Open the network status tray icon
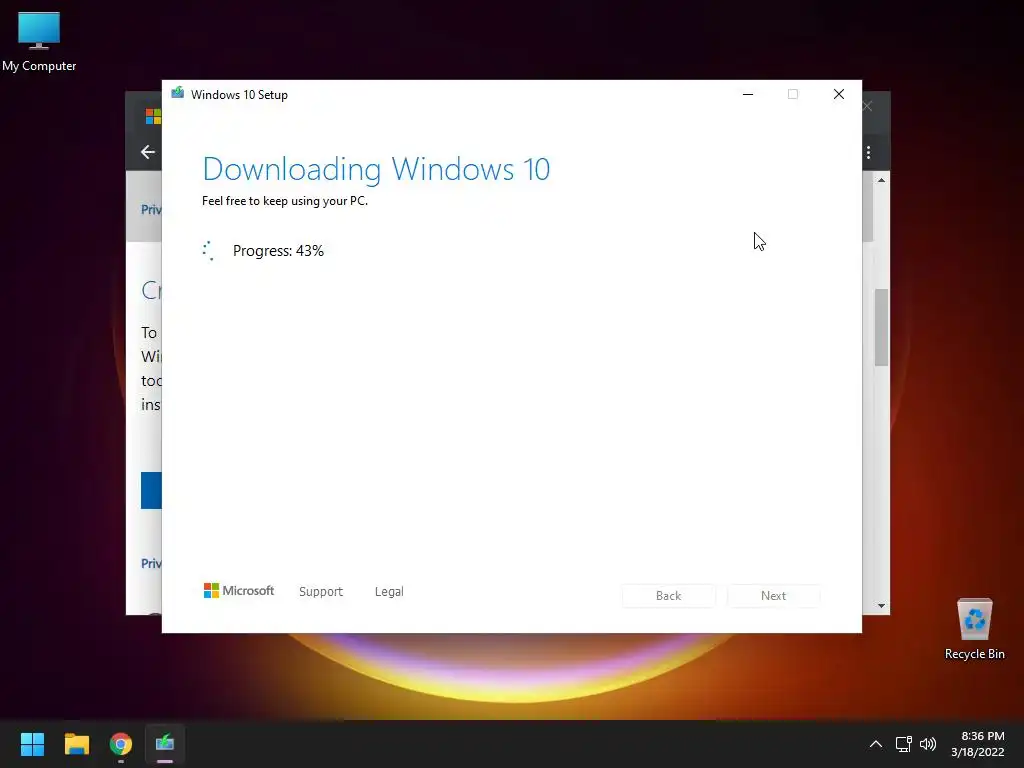1024x768 pixels. click(x=903, y=744)
